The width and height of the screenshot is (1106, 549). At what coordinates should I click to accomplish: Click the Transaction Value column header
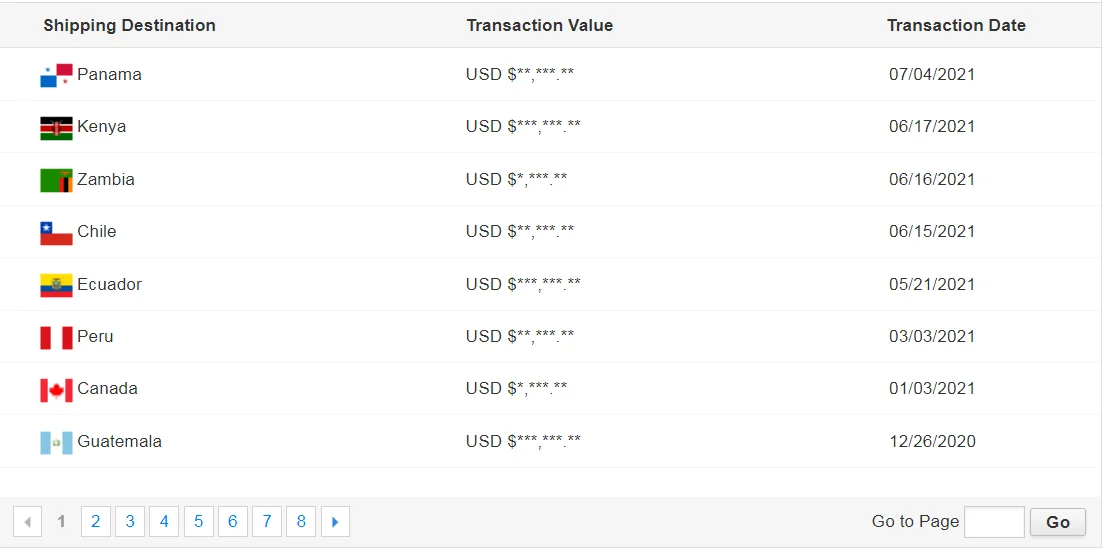539,25
